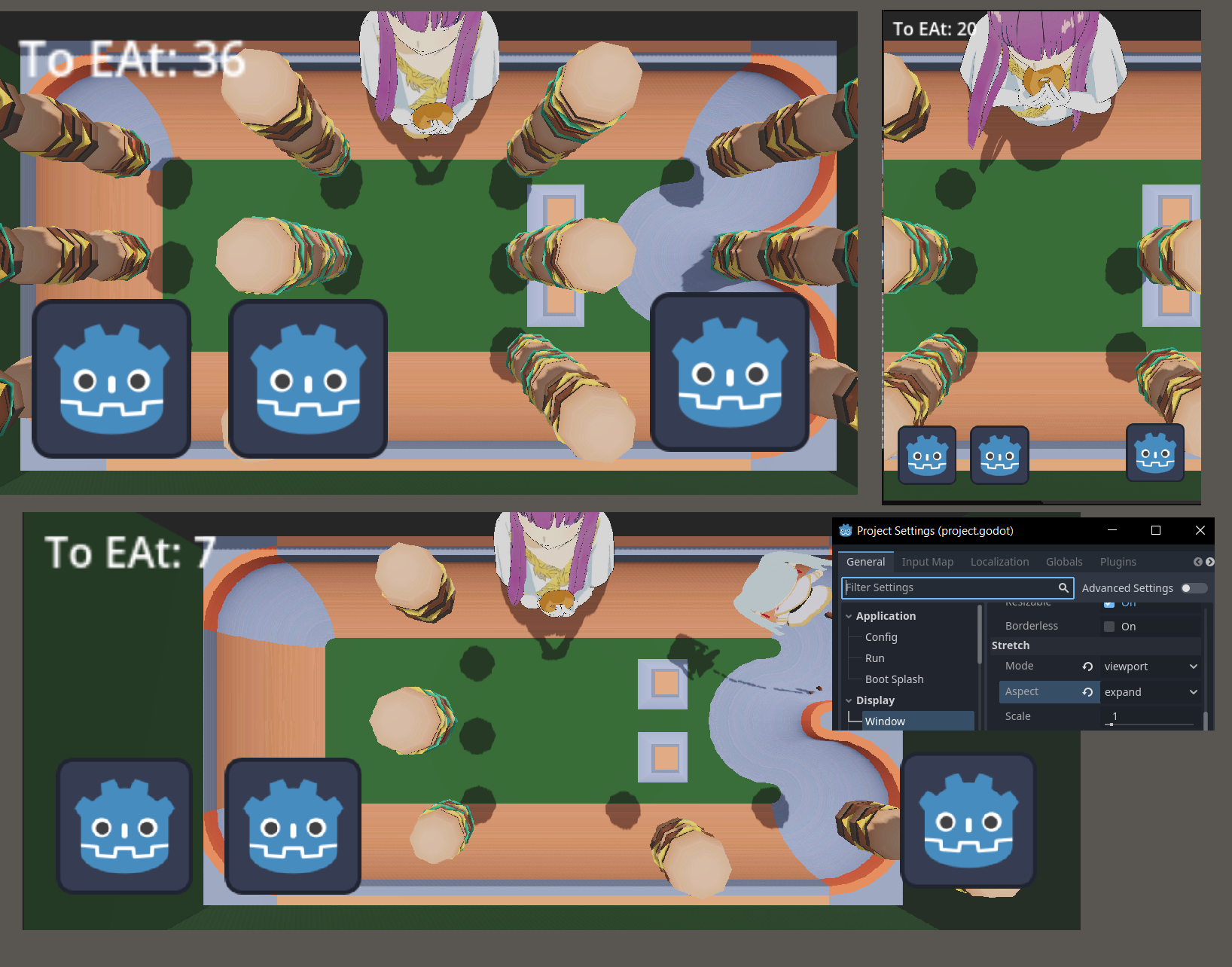
Task: Collapse the Application section chevron
Action: pyautogui.click(x=849, y=616)
